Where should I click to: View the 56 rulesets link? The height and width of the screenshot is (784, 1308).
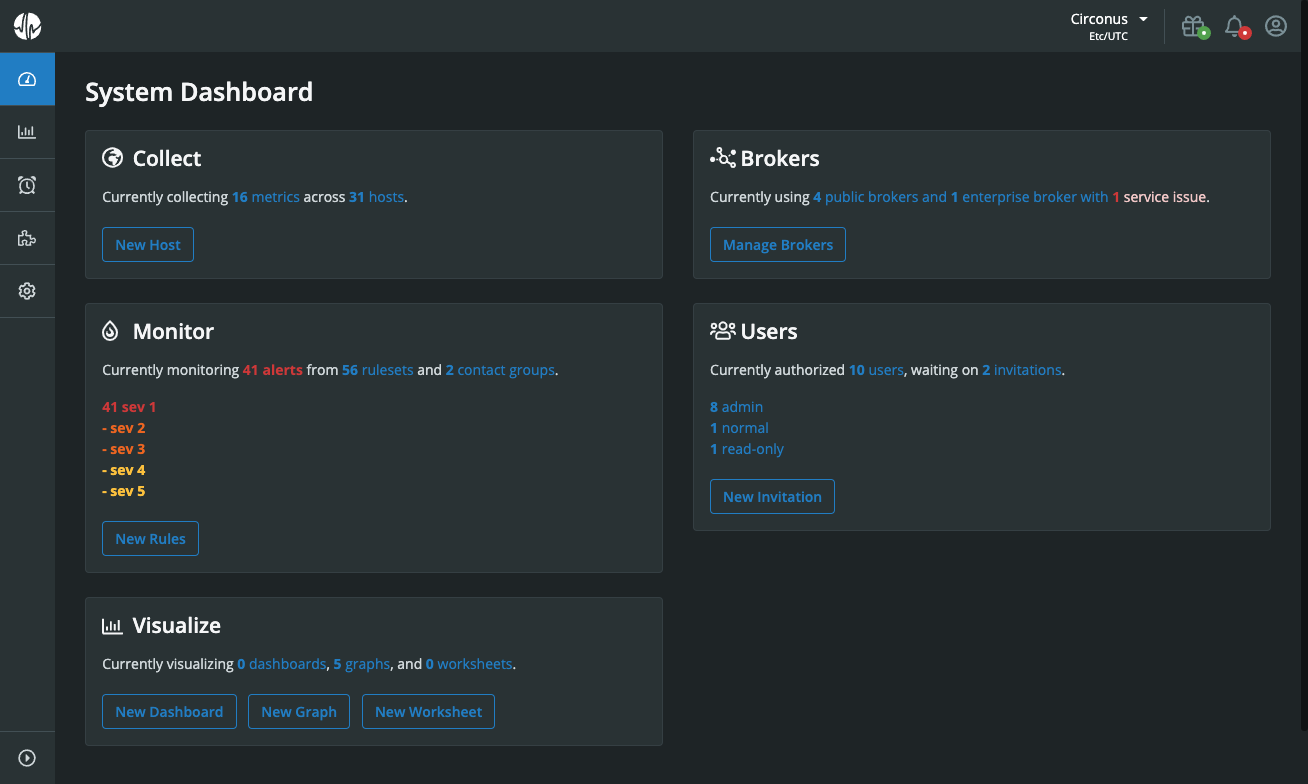click(377, 369)
